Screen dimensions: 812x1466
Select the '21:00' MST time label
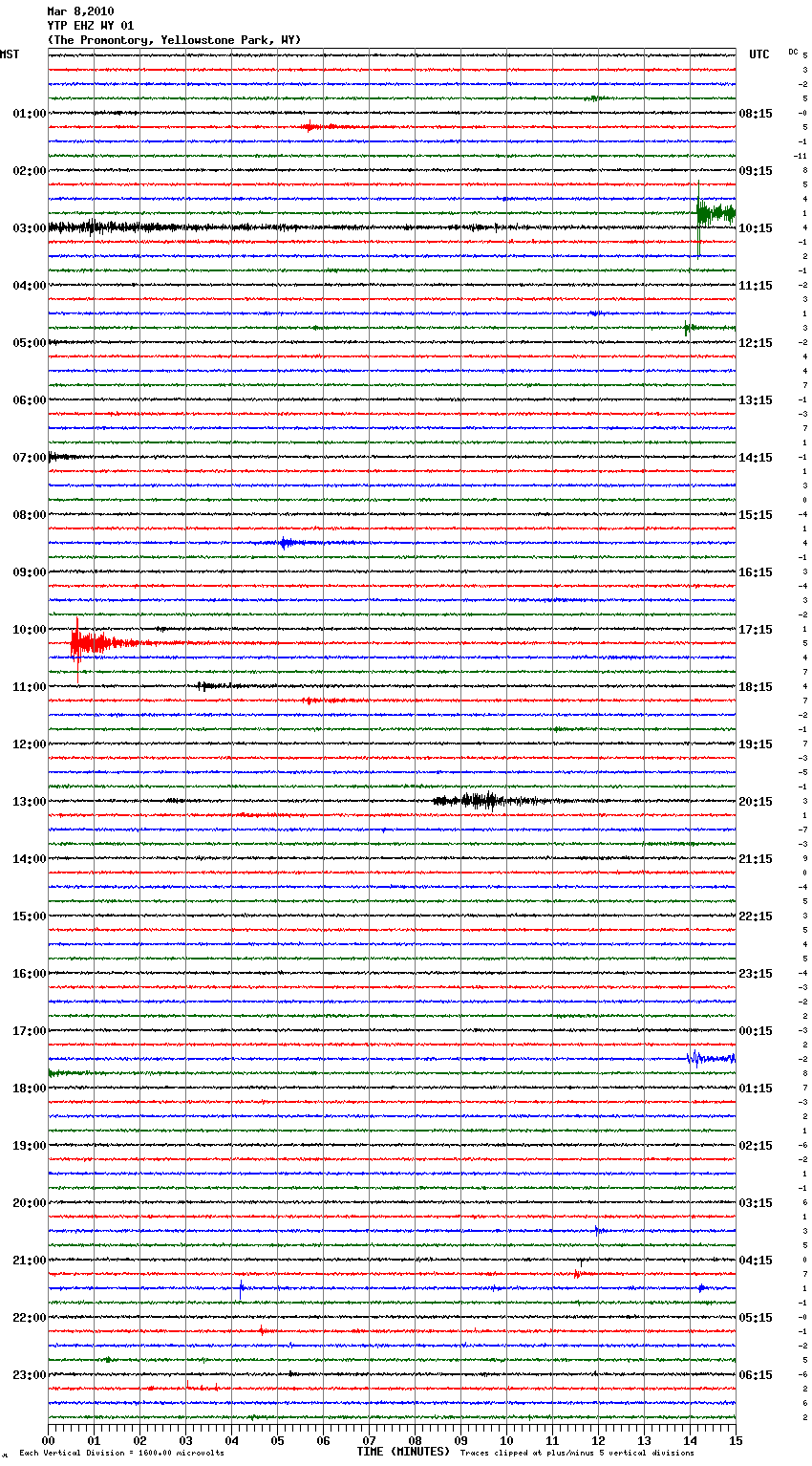[30, 1261]
